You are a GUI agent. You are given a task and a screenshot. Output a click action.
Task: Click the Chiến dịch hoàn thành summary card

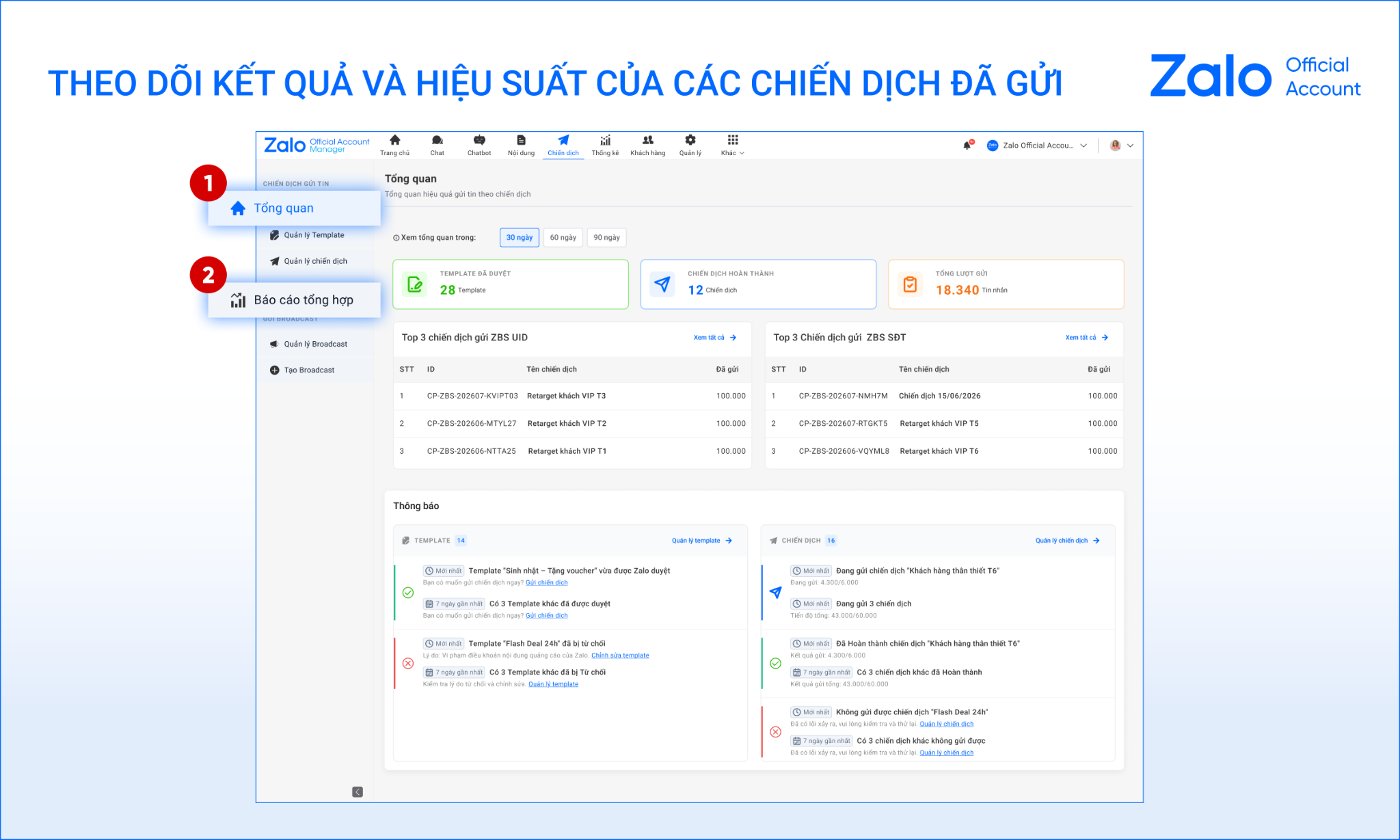(x=758, y=284)
